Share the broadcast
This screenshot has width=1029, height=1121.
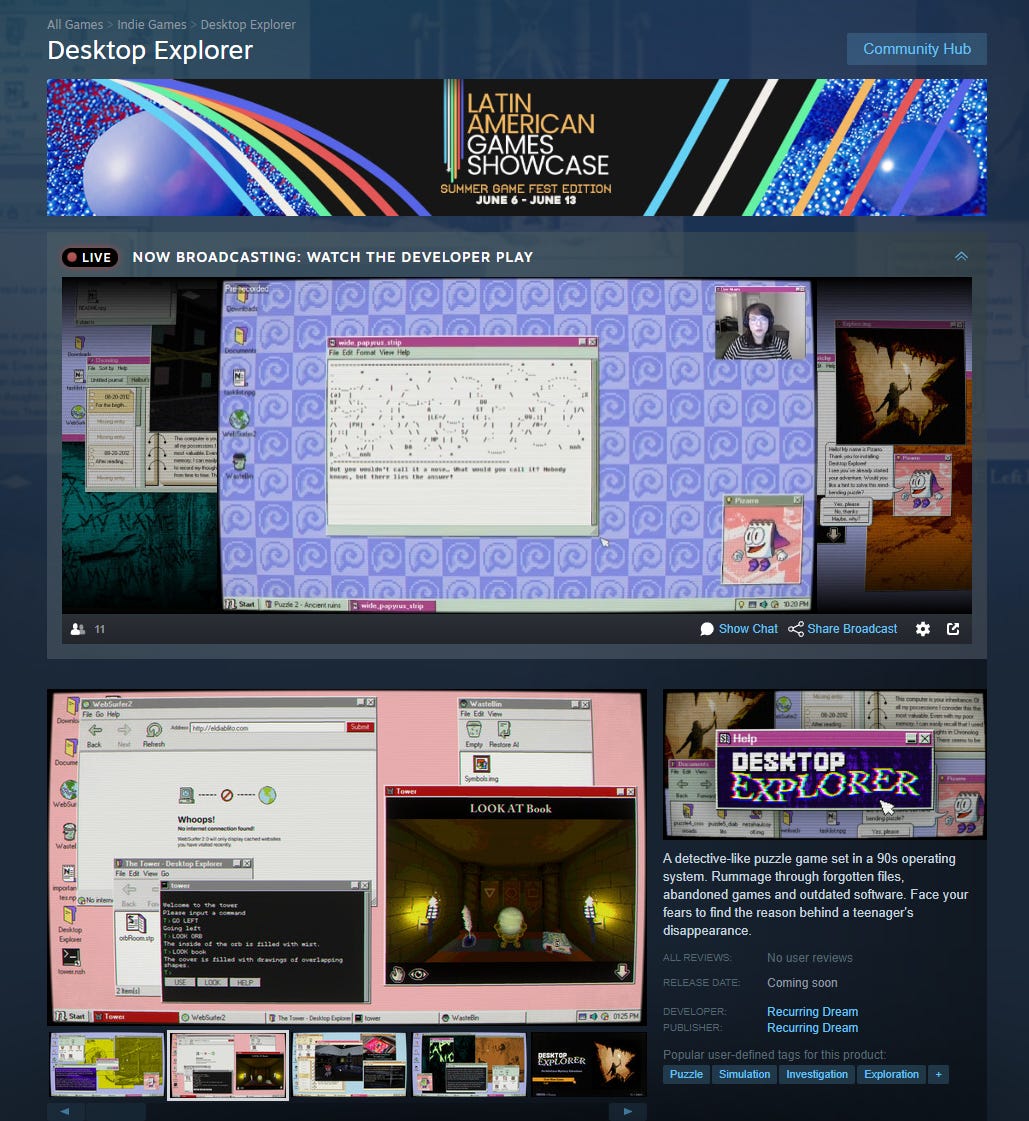[x=842, y=629]
